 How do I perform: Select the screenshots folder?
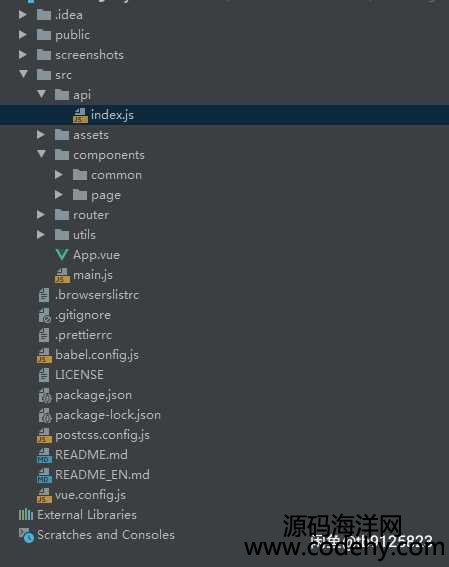(89, 55)
